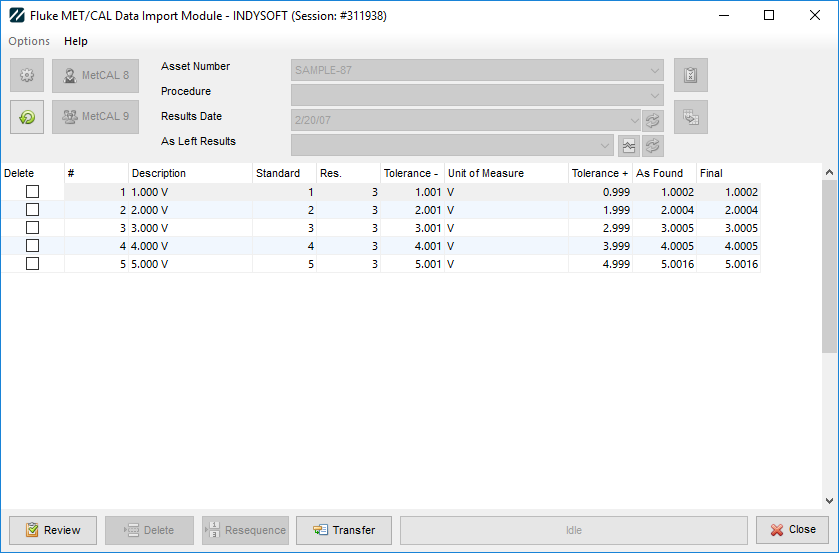Click the copy-results icon below the clipboard
This screenshot has width=839, height=553.
(x=690, y=117)
